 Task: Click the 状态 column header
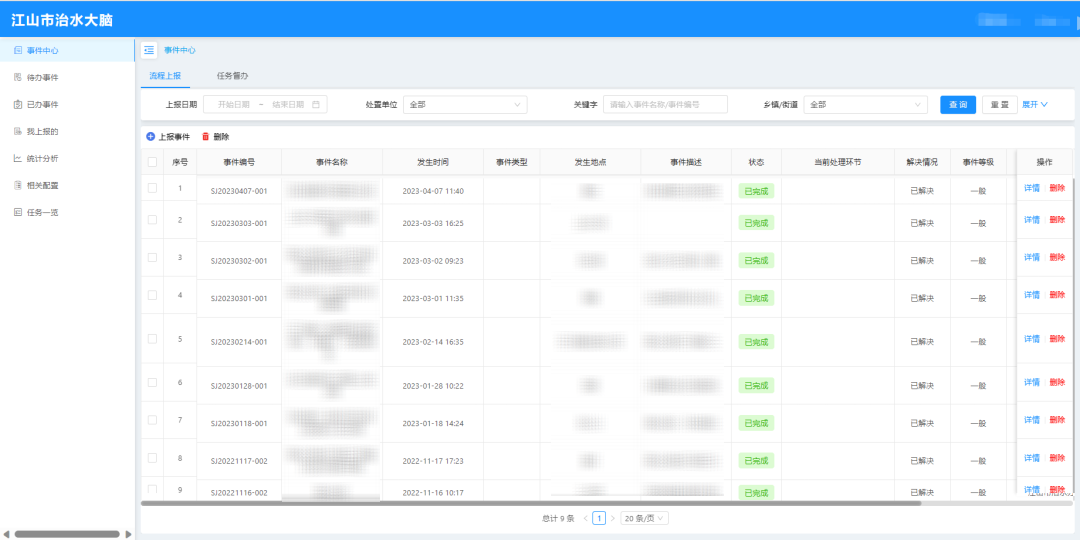click(x=756, y=163)
